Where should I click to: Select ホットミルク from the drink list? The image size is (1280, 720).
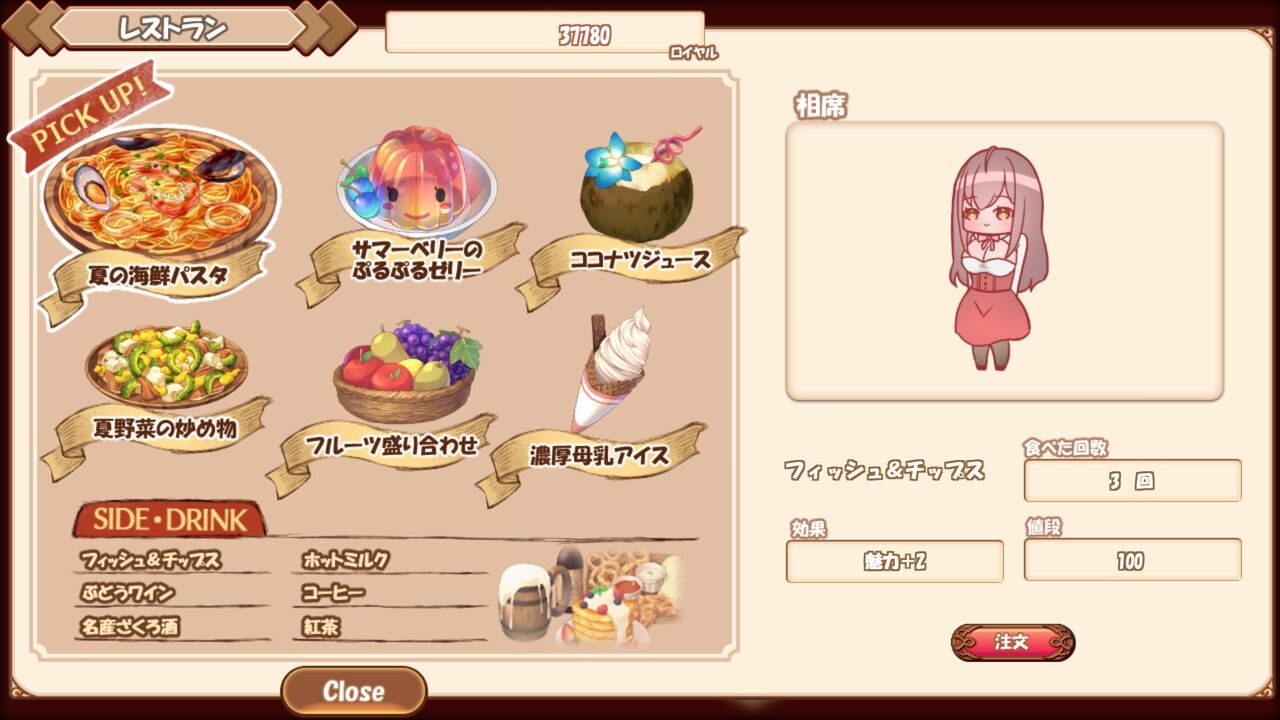(345, 560)
